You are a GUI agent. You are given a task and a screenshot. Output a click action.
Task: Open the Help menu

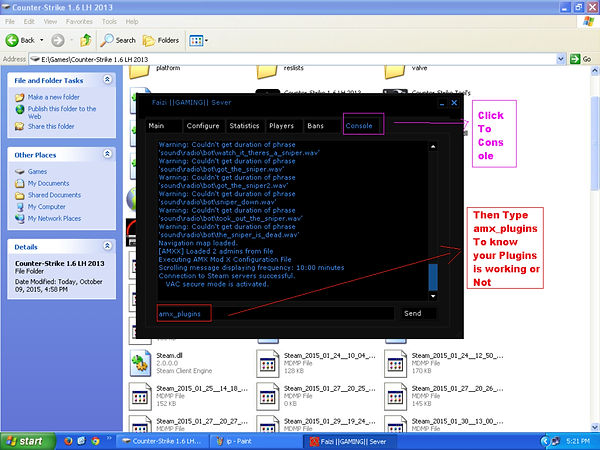click(x=132, y=21)
